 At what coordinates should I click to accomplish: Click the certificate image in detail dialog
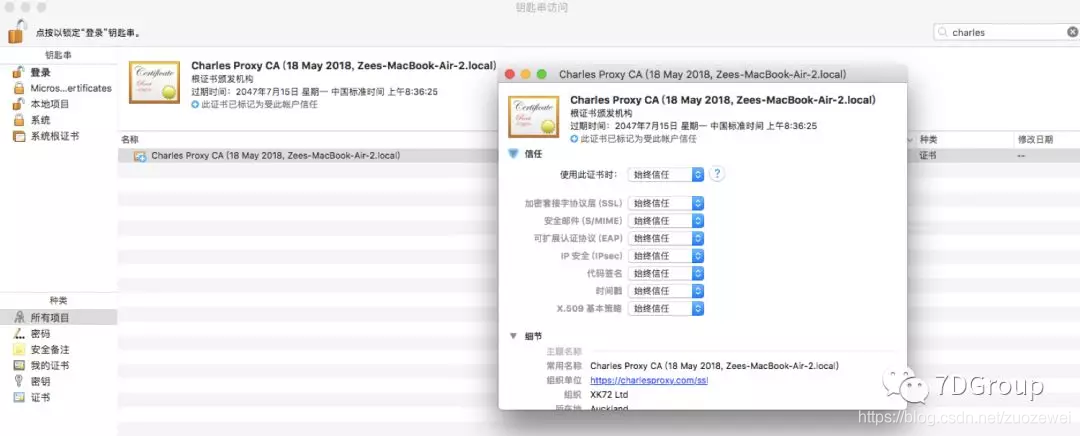534,116
